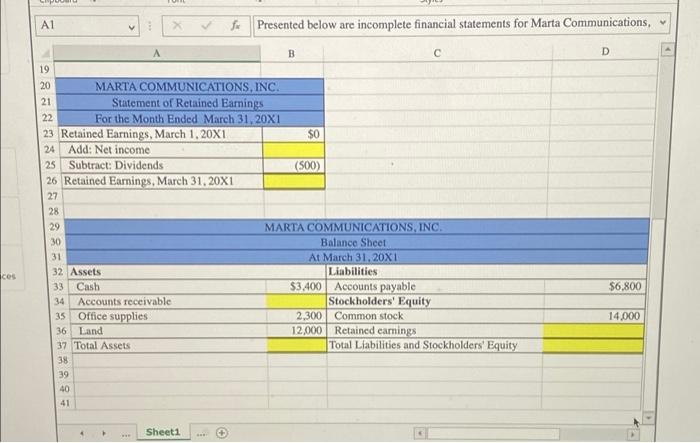Select the yellow Retained Earnings March 31 cell
700x443 pixels.
pyautogui.click(x=294, y=181)
